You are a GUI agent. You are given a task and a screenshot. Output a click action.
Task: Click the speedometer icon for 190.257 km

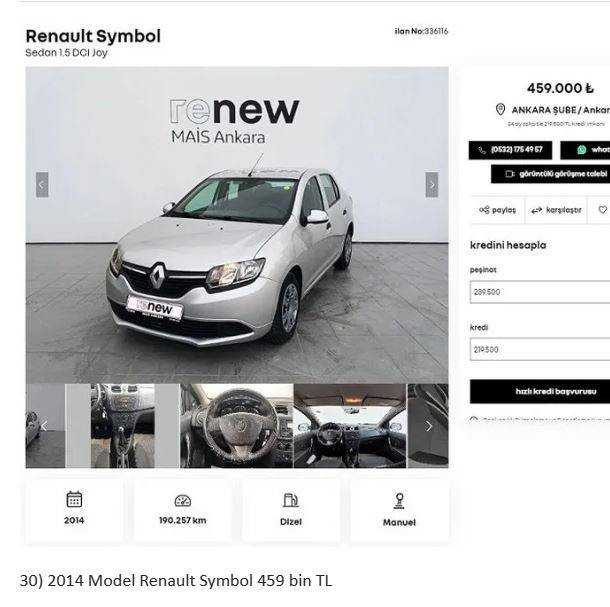(x=182, y=500)
